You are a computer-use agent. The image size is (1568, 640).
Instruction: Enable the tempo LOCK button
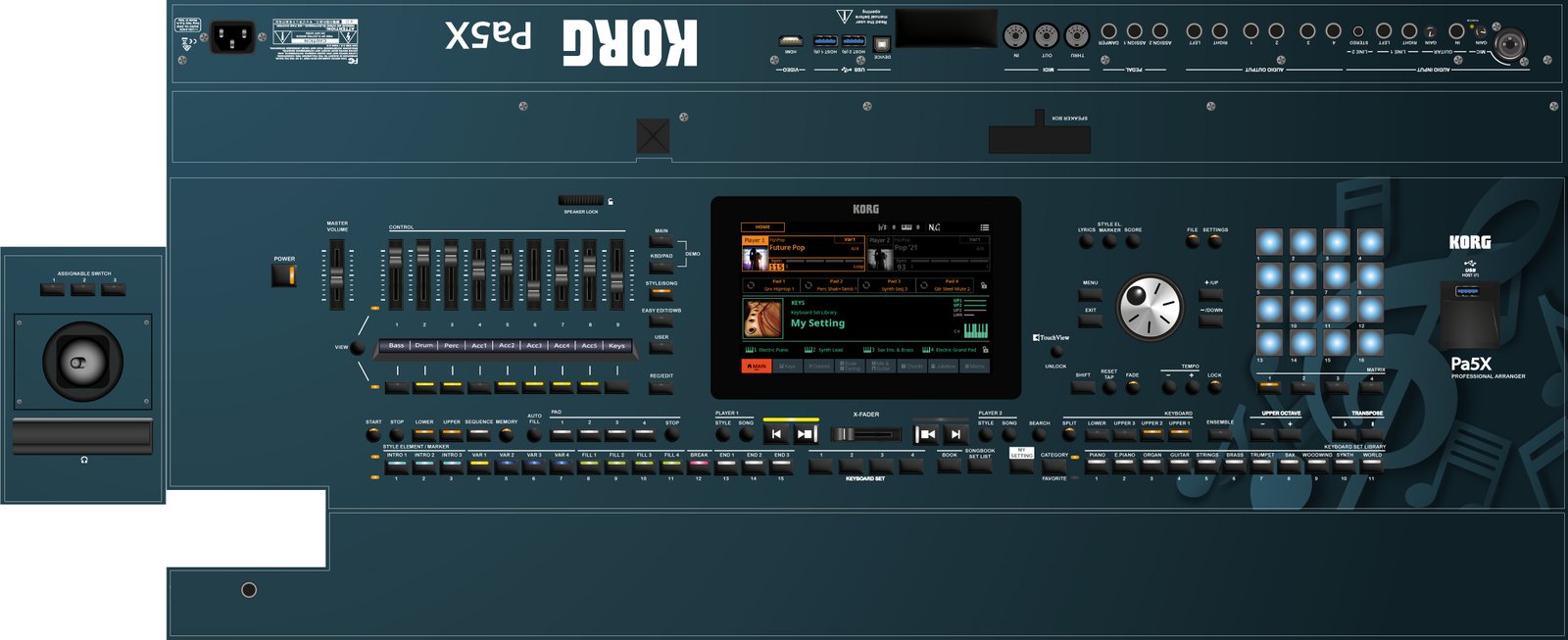click(1214, 387)
